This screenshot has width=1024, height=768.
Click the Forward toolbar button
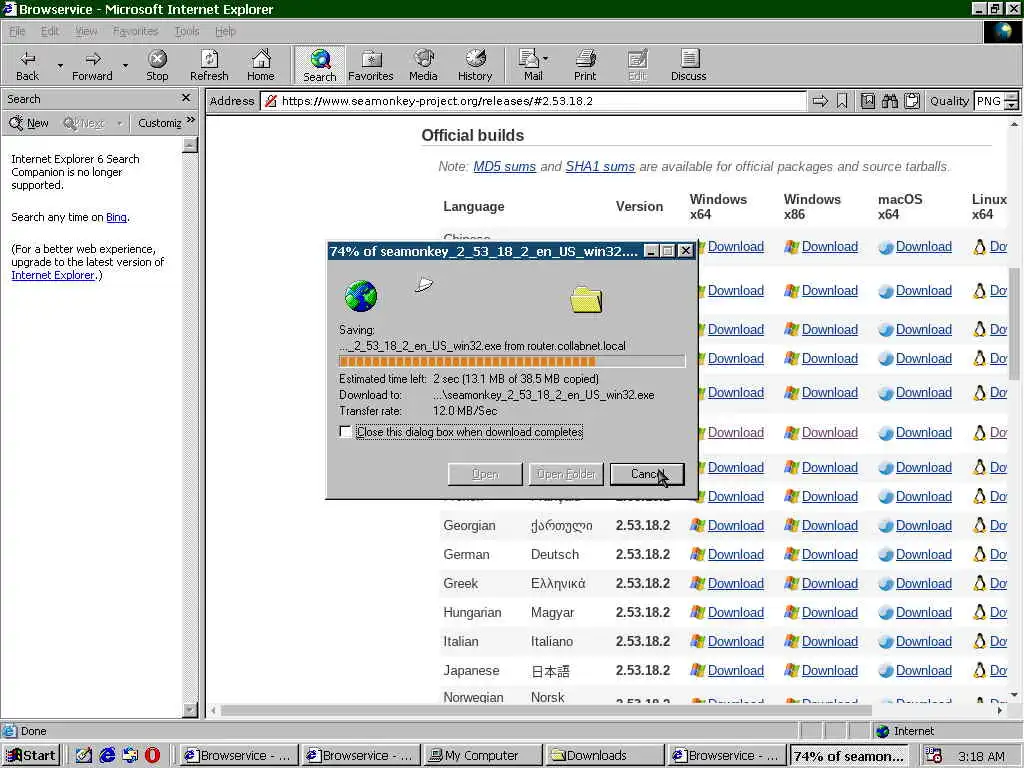click(x=92, y=65)
